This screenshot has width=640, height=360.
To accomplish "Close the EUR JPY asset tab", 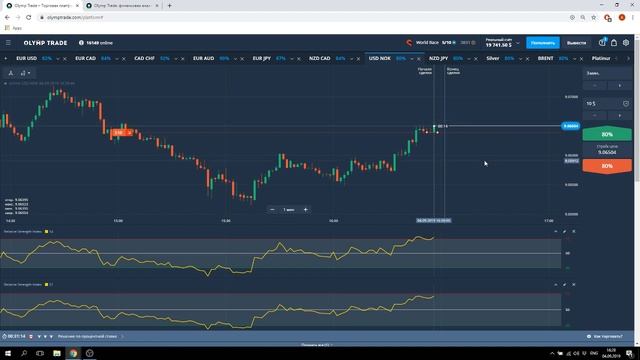I will pos(298,59).
